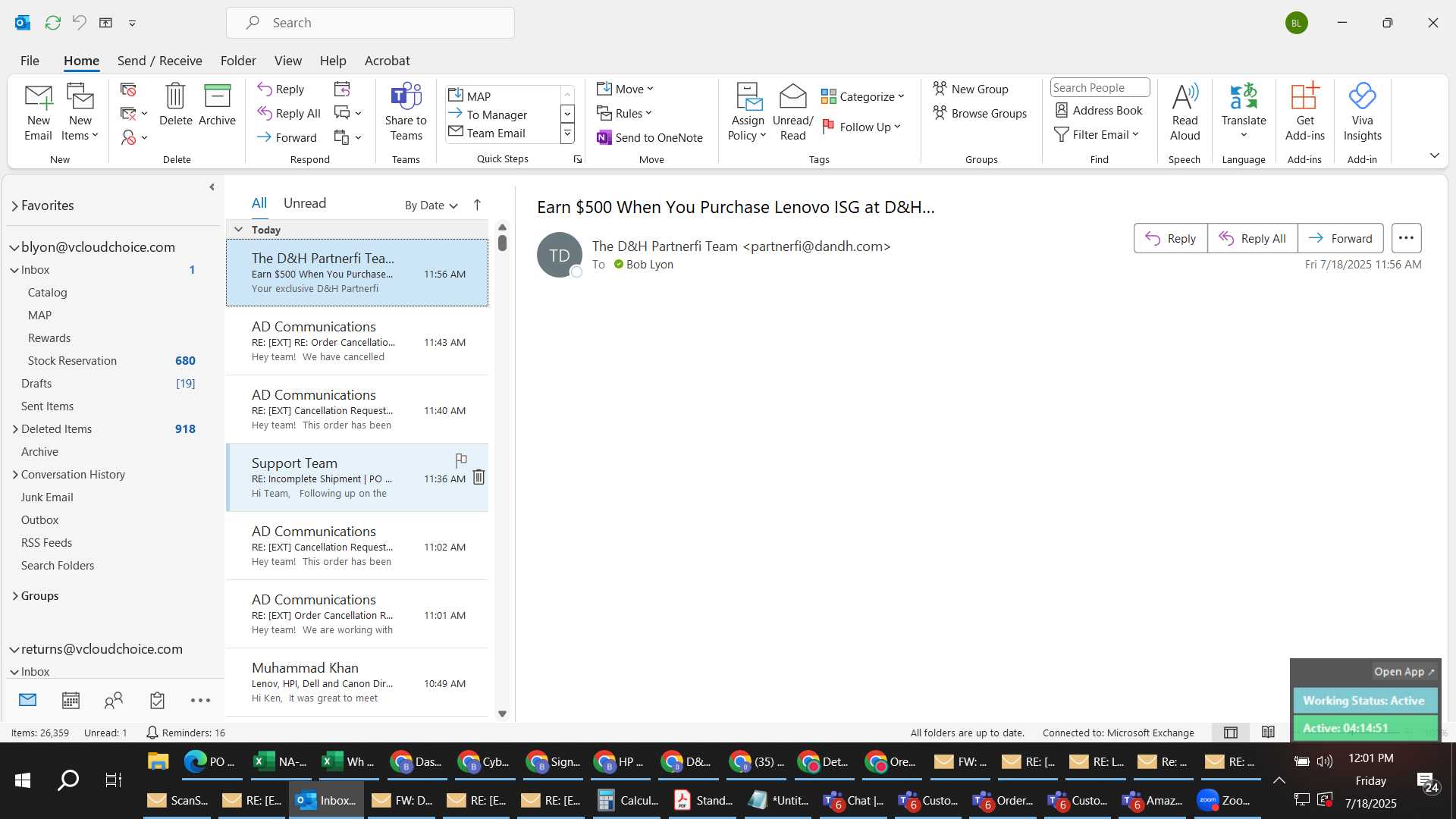Open the New Items menu
1456x819 pixels.
[80, 112]
